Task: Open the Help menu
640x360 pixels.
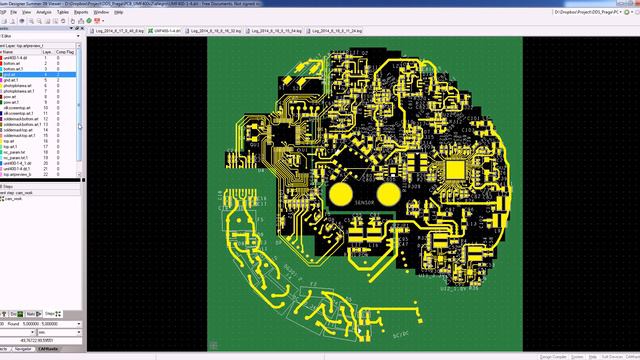Action: click(118, 12)
